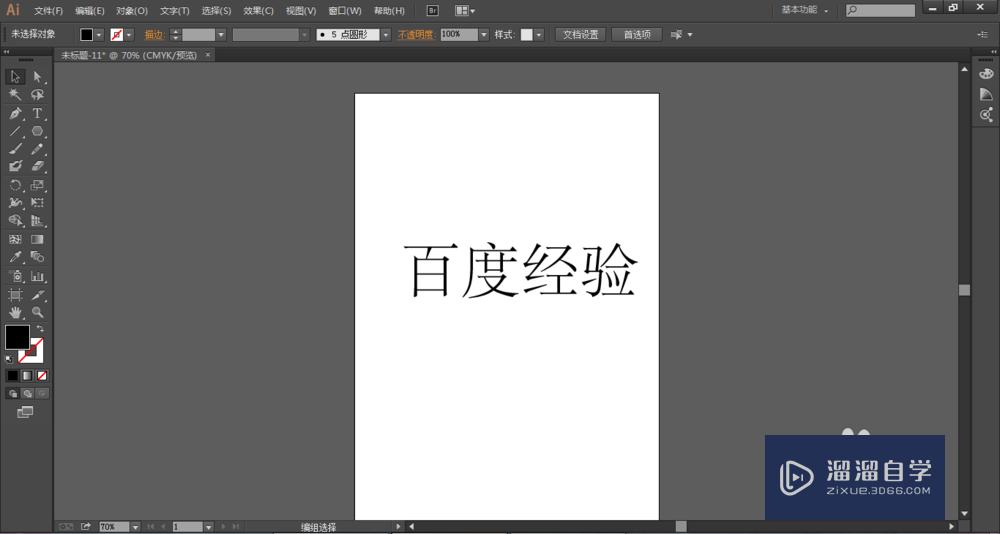Open the Color Guide panel icon
Screen dimensions: 1000x534
(x=986, y=94)
